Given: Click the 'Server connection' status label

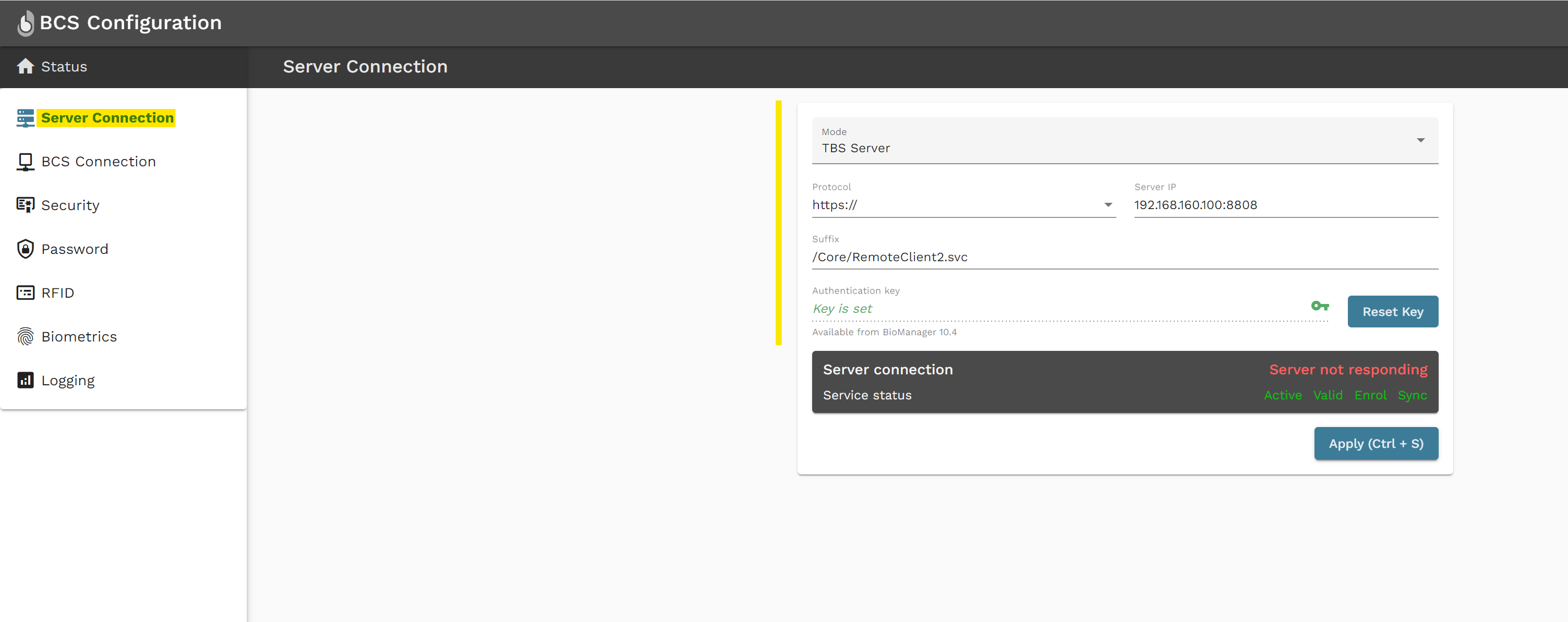Looking at the screenshot, I should coord(887,370).
